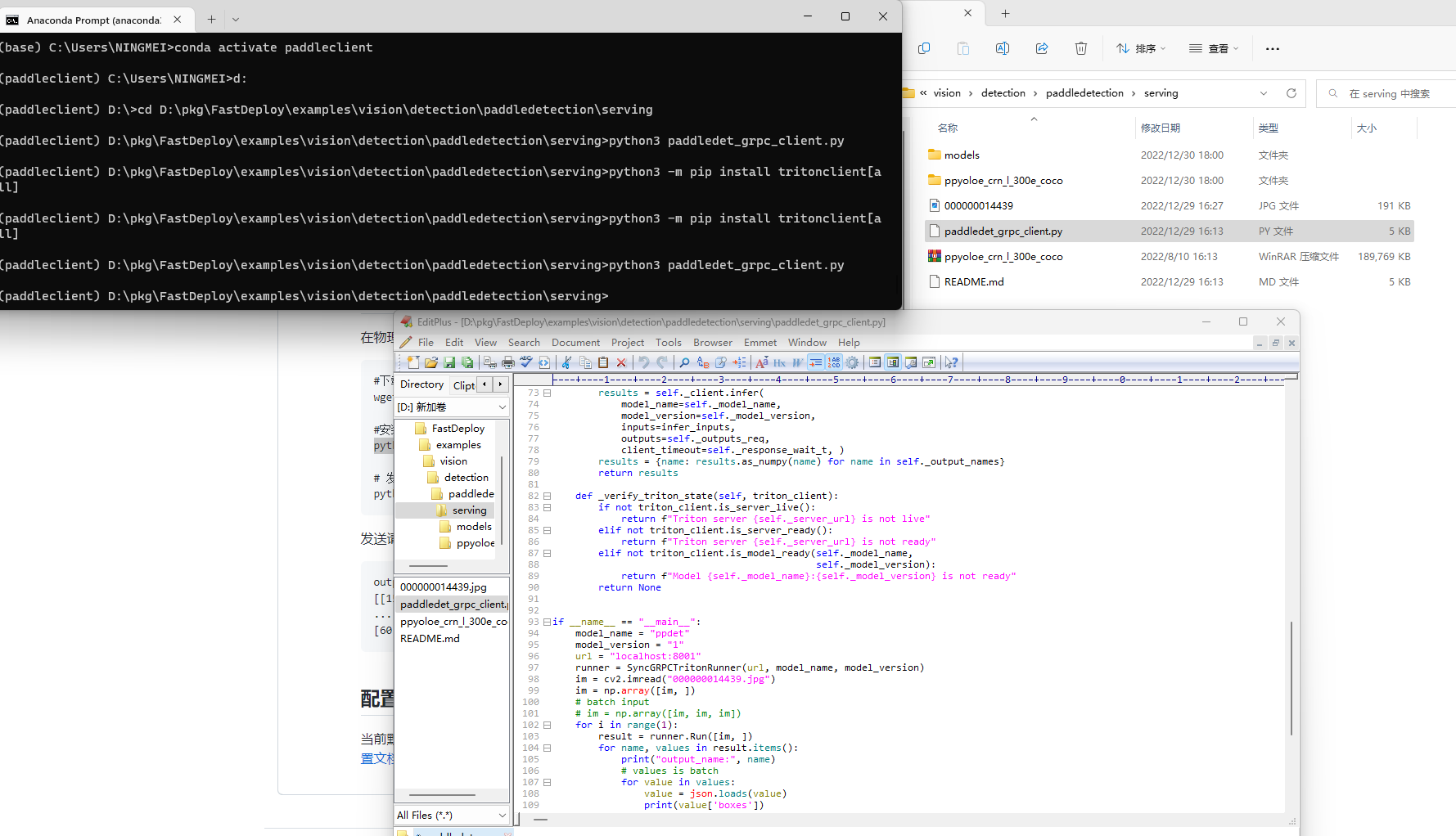Select README.md in File Explorer list

pyautogui.click(x=1170, y=281)
